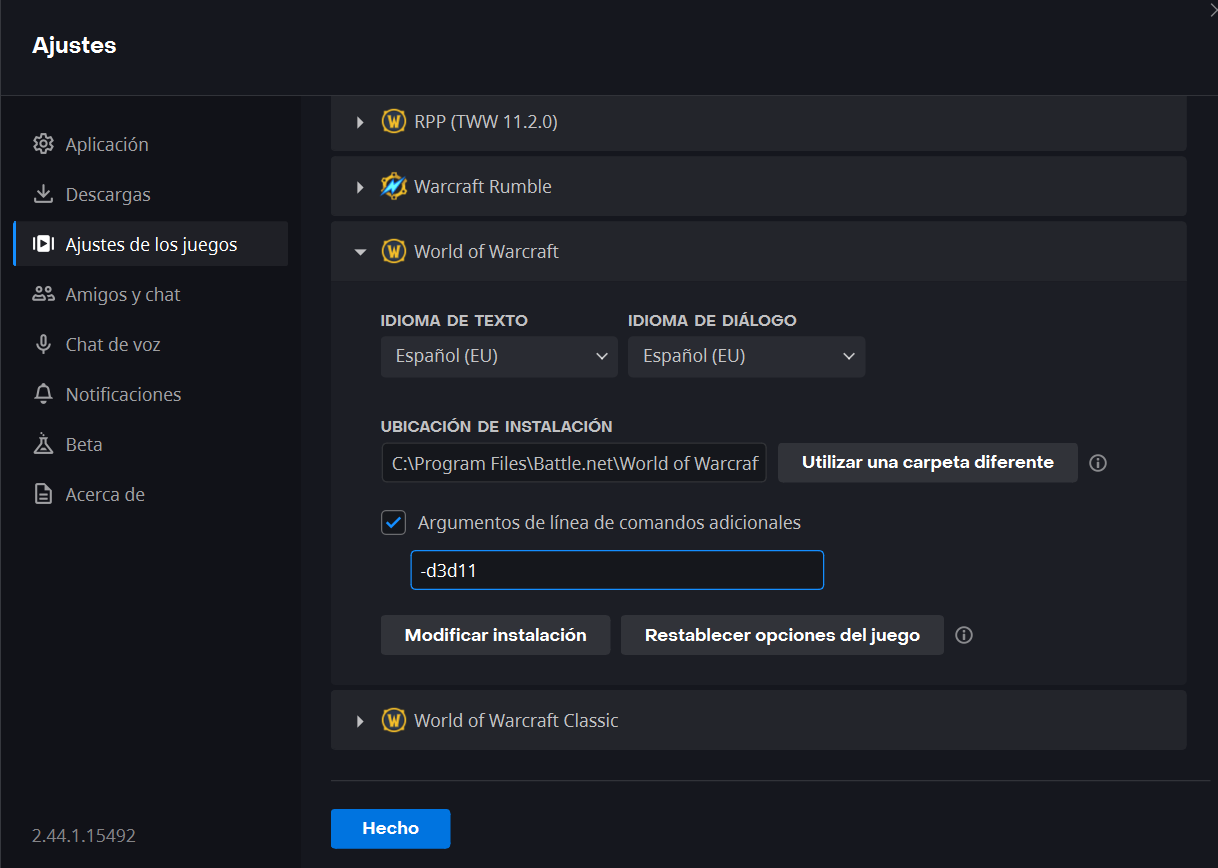The width and height of the screenshot is (1218, 868).
Task: Click the installation path field
Action: click(574, 463)
